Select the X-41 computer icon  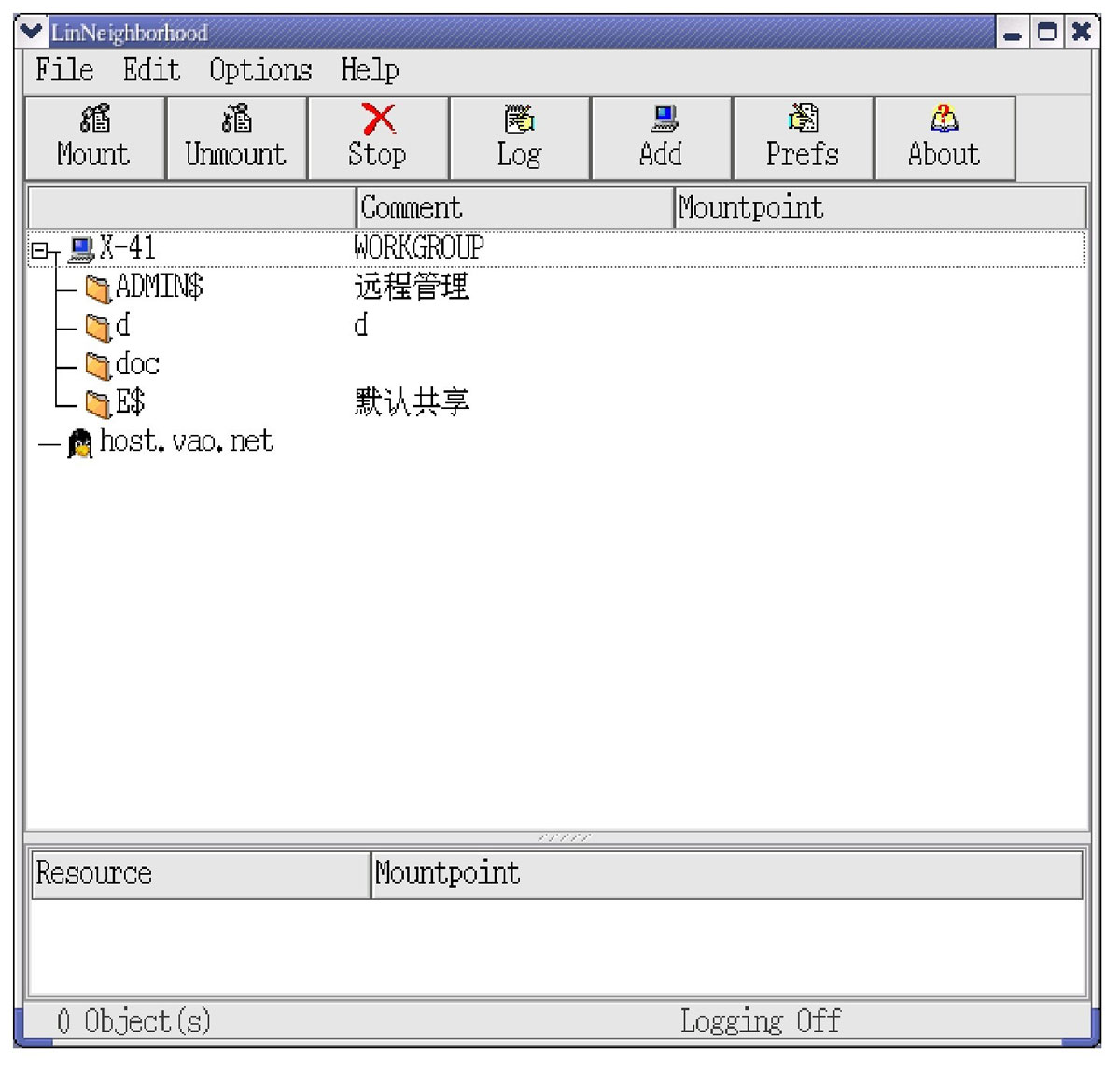[x=81, y=249]
